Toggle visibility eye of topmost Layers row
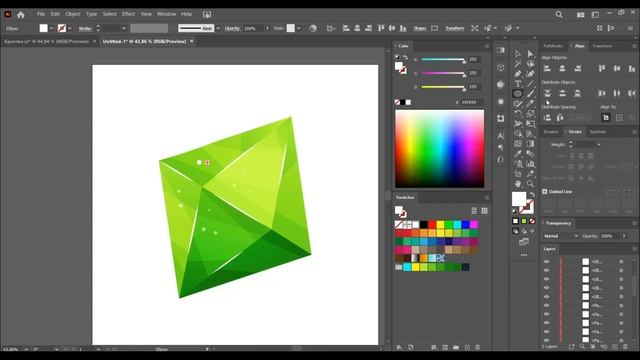640x360 pixels. click(547, 261)
